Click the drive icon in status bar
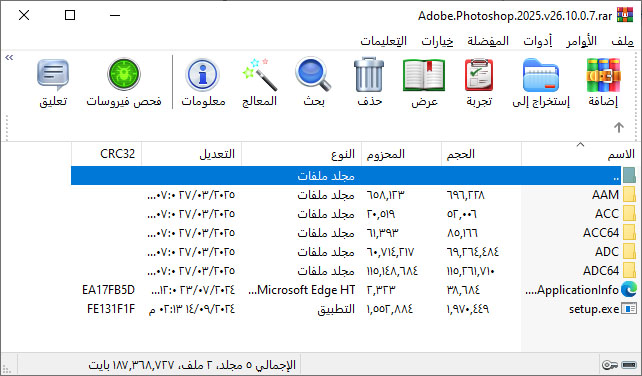 coord(628,364)
